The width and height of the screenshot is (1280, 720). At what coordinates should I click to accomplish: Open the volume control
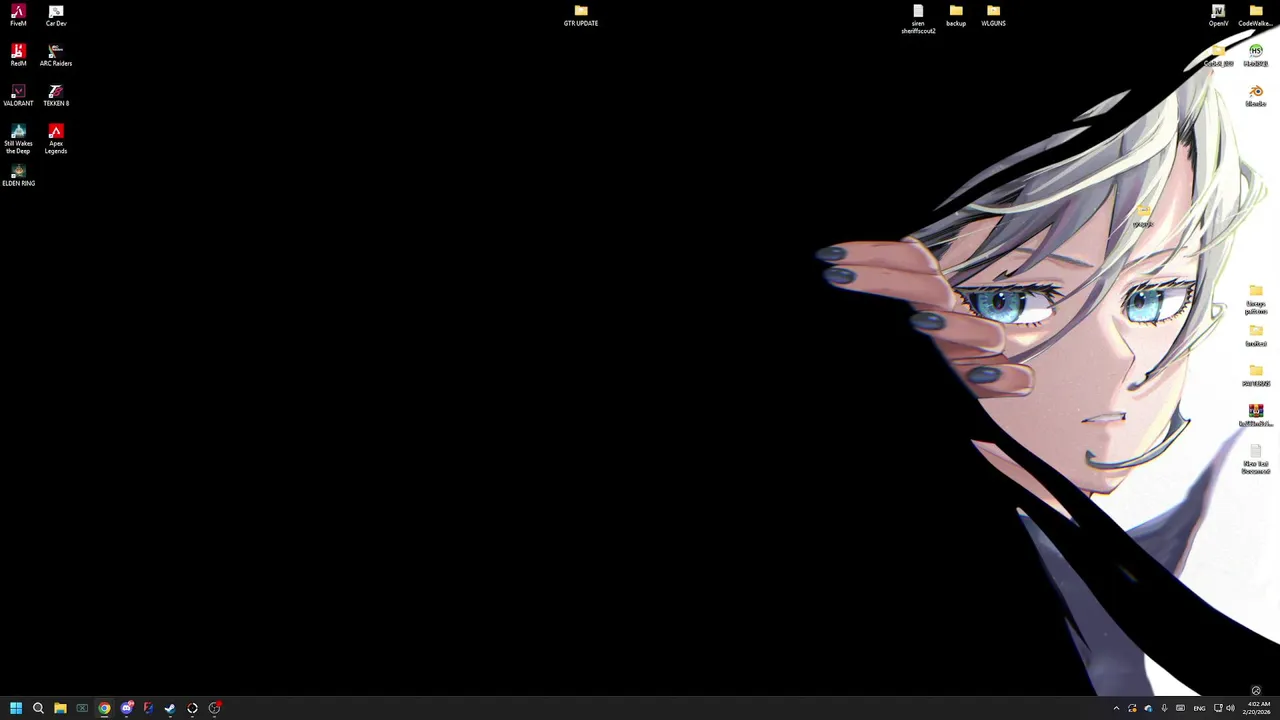(x=1230, y=708)
